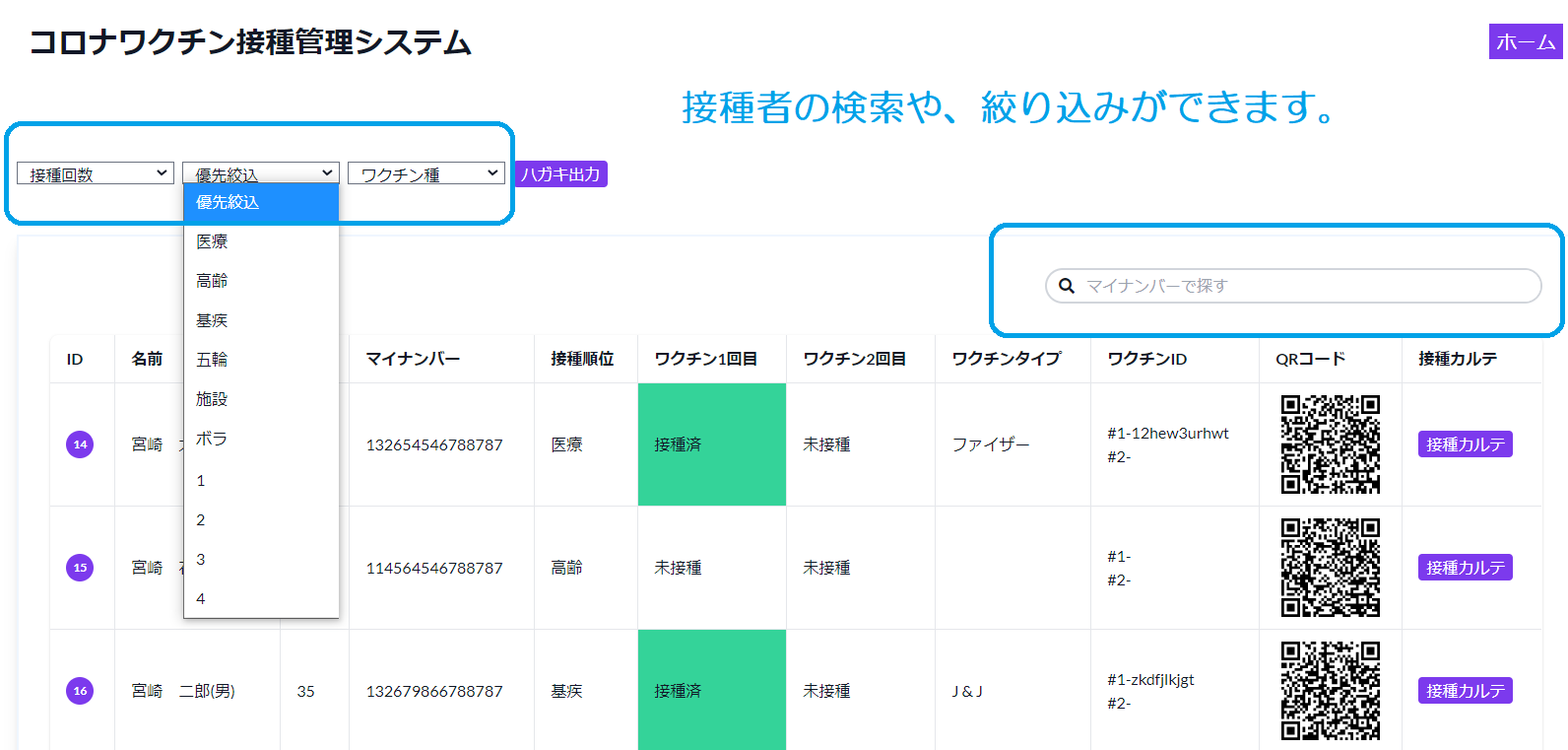Open 接種カルテ for ID 14
Viewport: 1568px width, 750px height.
[x=1466, y=444]
